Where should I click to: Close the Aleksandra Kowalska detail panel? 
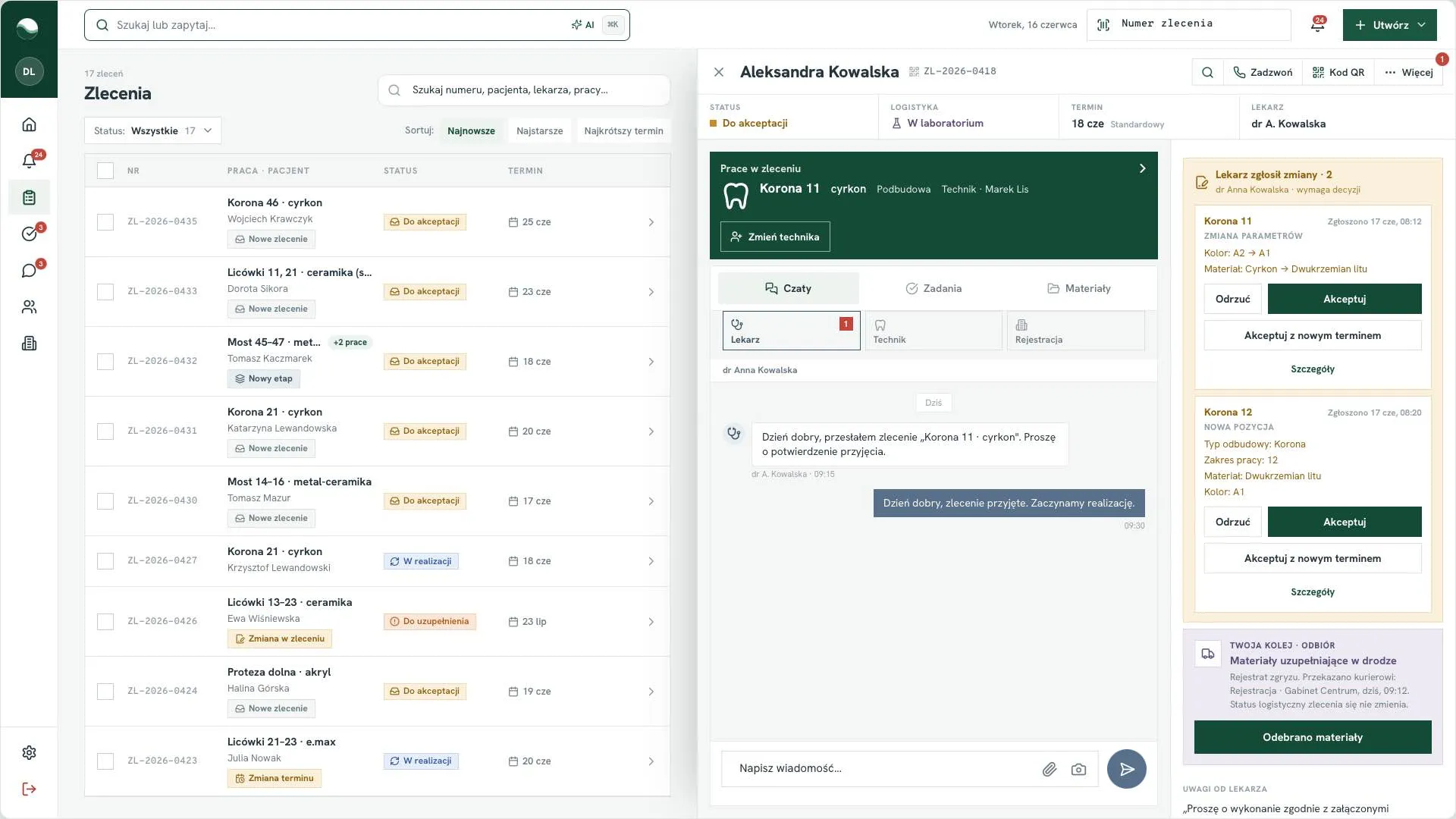click(x=719, y=72)
